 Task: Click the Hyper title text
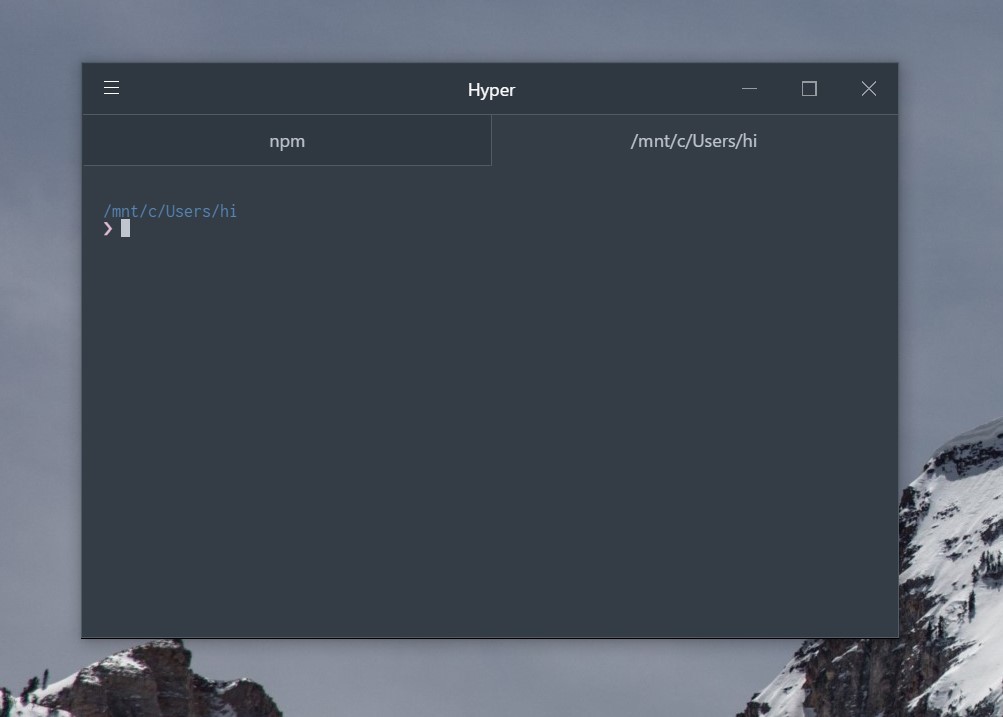(491, 90)
